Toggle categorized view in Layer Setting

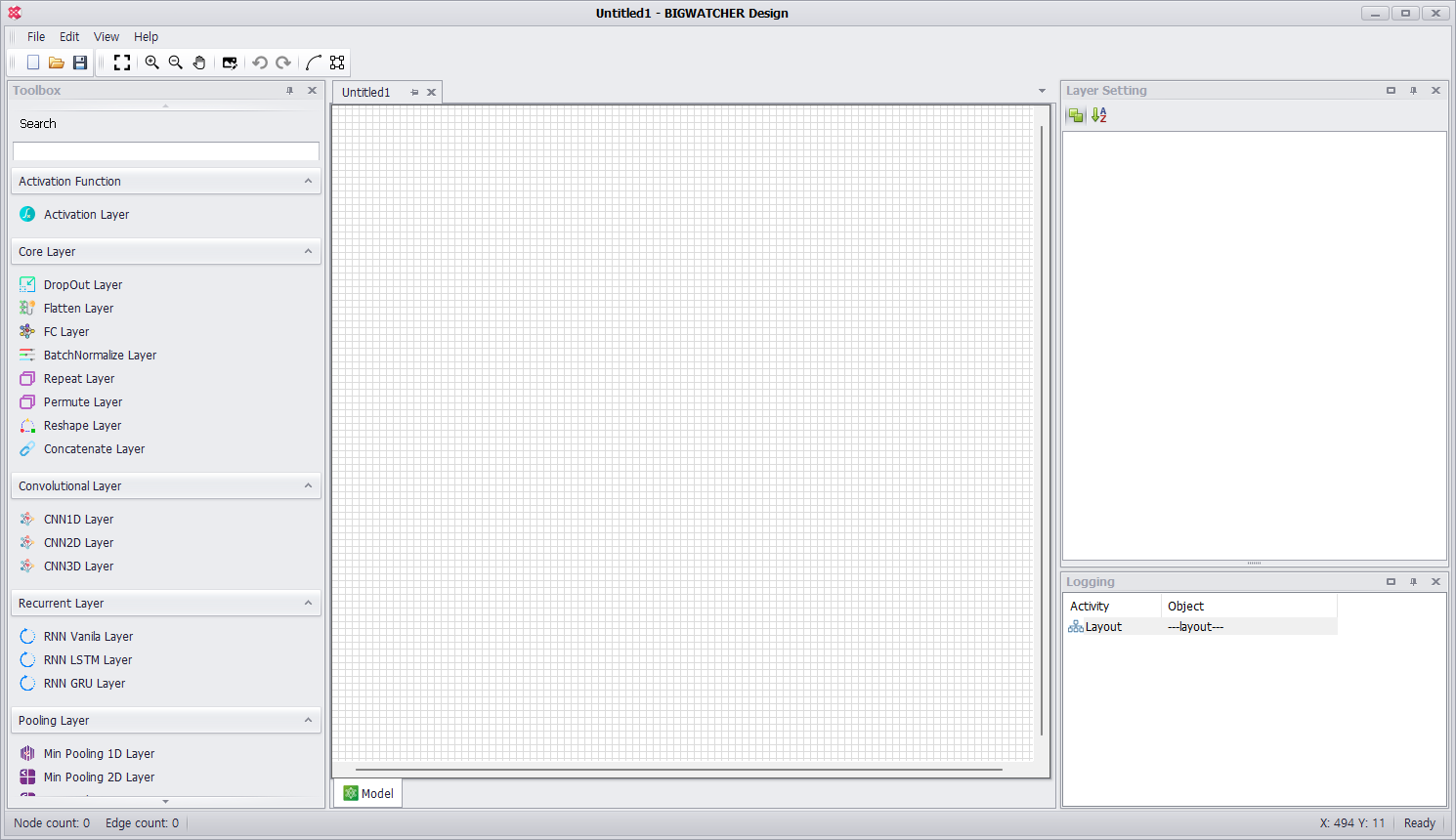coord(1076,115)
